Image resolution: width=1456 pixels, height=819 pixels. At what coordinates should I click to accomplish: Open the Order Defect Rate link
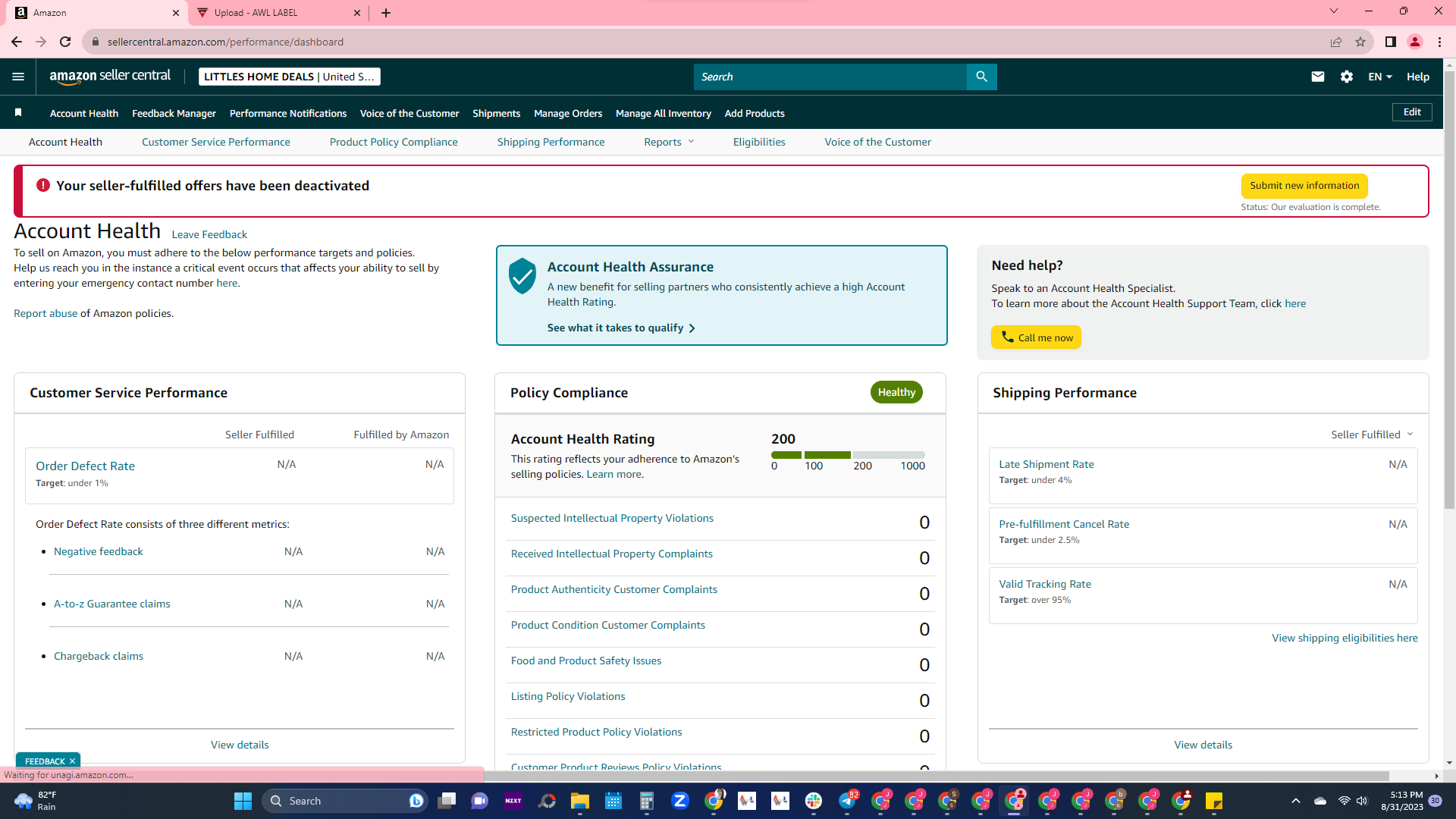[86, 466]
